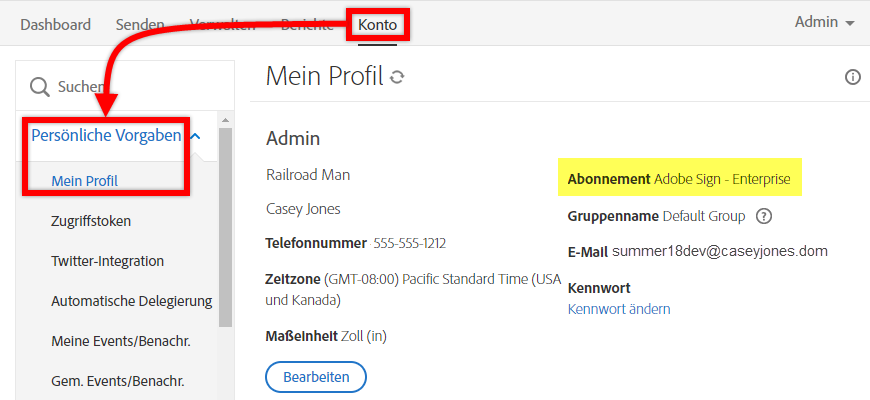The image size is (870, 400).
Task: Go to the Senden tab
Action: pyautogui.click(x=140, y=24)
